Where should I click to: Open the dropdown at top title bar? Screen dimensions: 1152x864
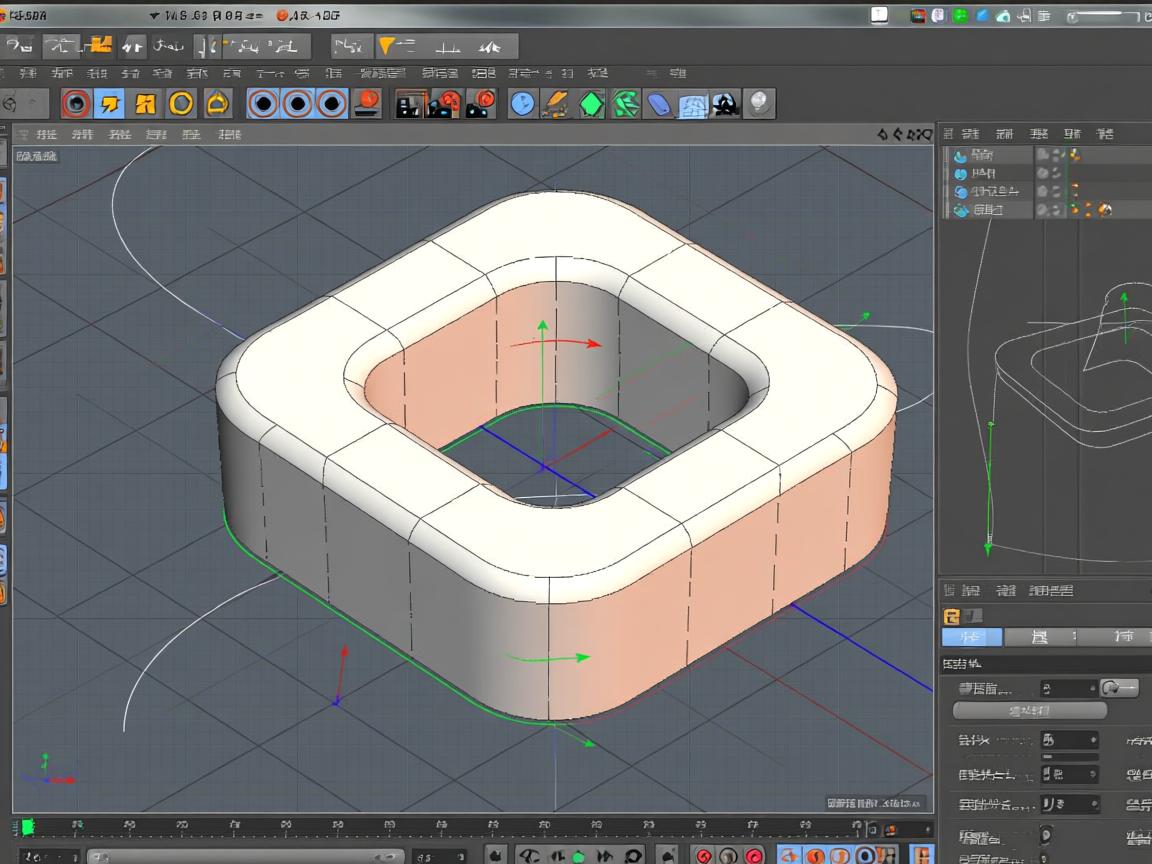pos(155,15)
